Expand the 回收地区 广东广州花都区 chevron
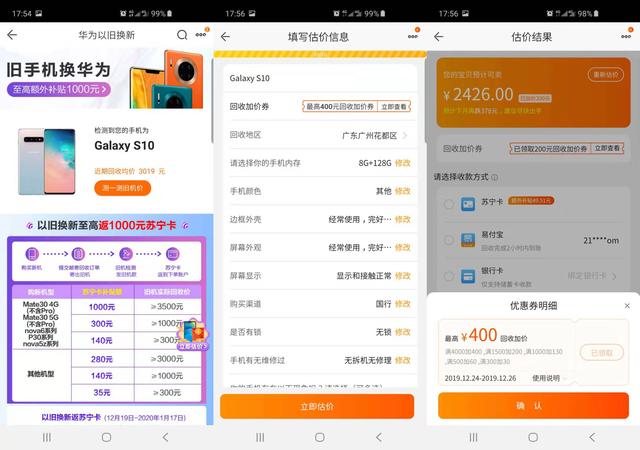640x450 pixels. click(404, 135)
